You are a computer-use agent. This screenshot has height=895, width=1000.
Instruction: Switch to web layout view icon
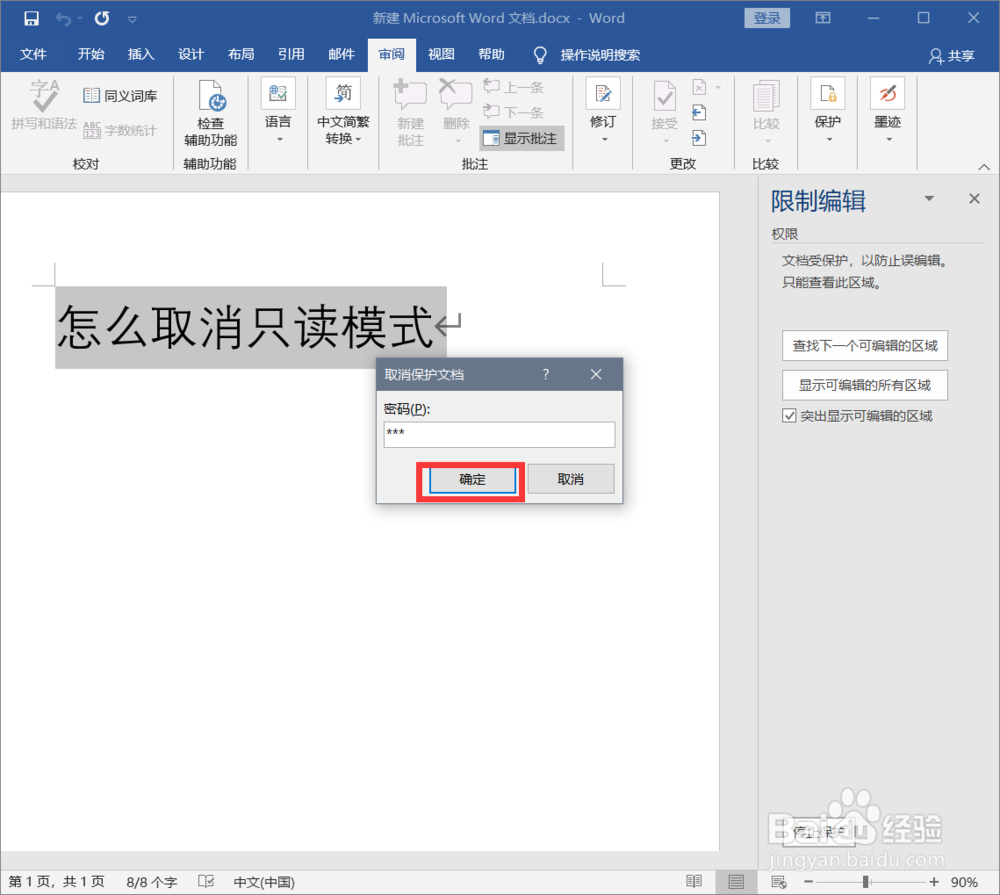779,882
